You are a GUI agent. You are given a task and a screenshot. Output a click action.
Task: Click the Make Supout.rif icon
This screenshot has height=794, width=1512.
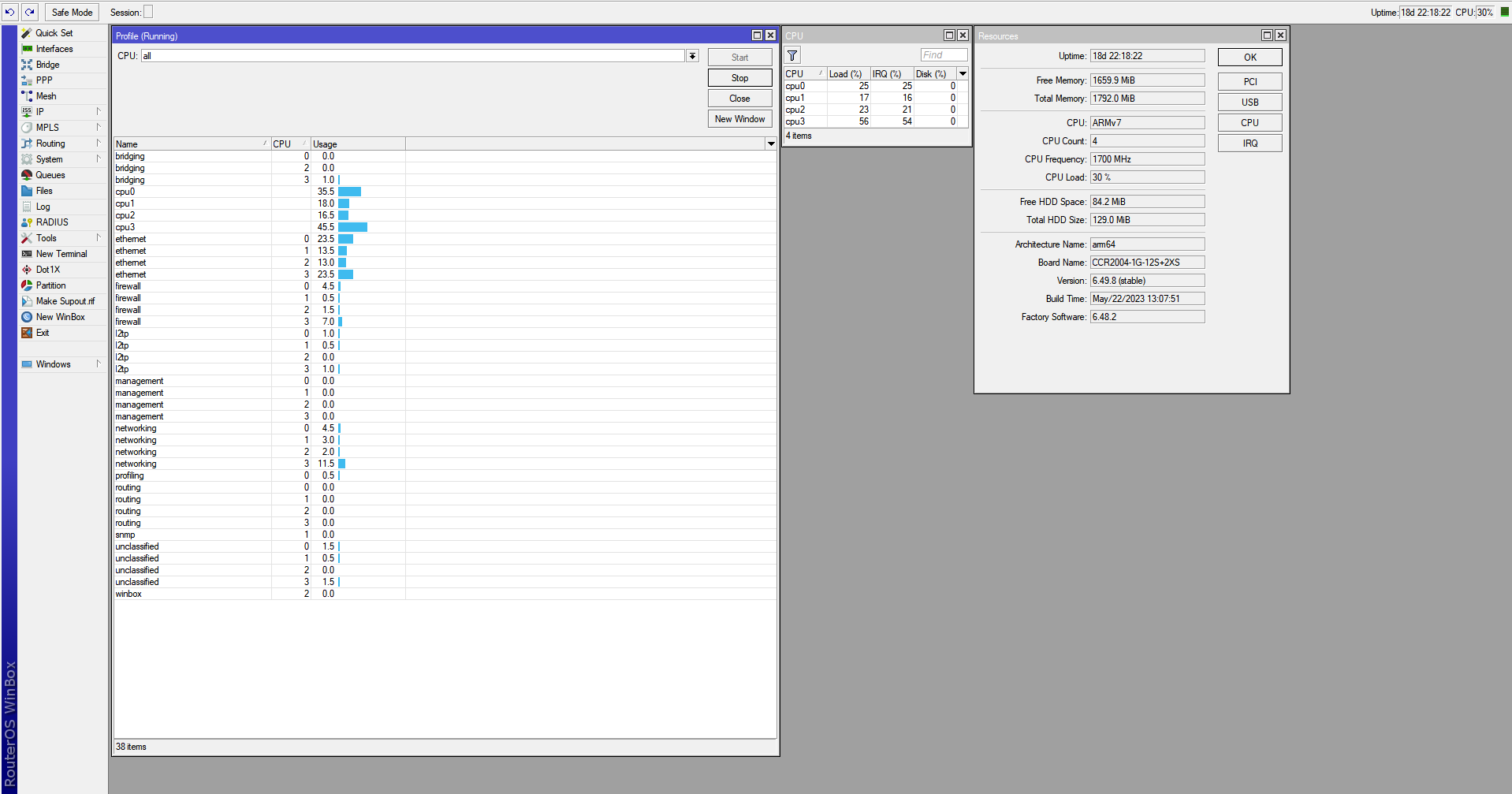[27, 301]
